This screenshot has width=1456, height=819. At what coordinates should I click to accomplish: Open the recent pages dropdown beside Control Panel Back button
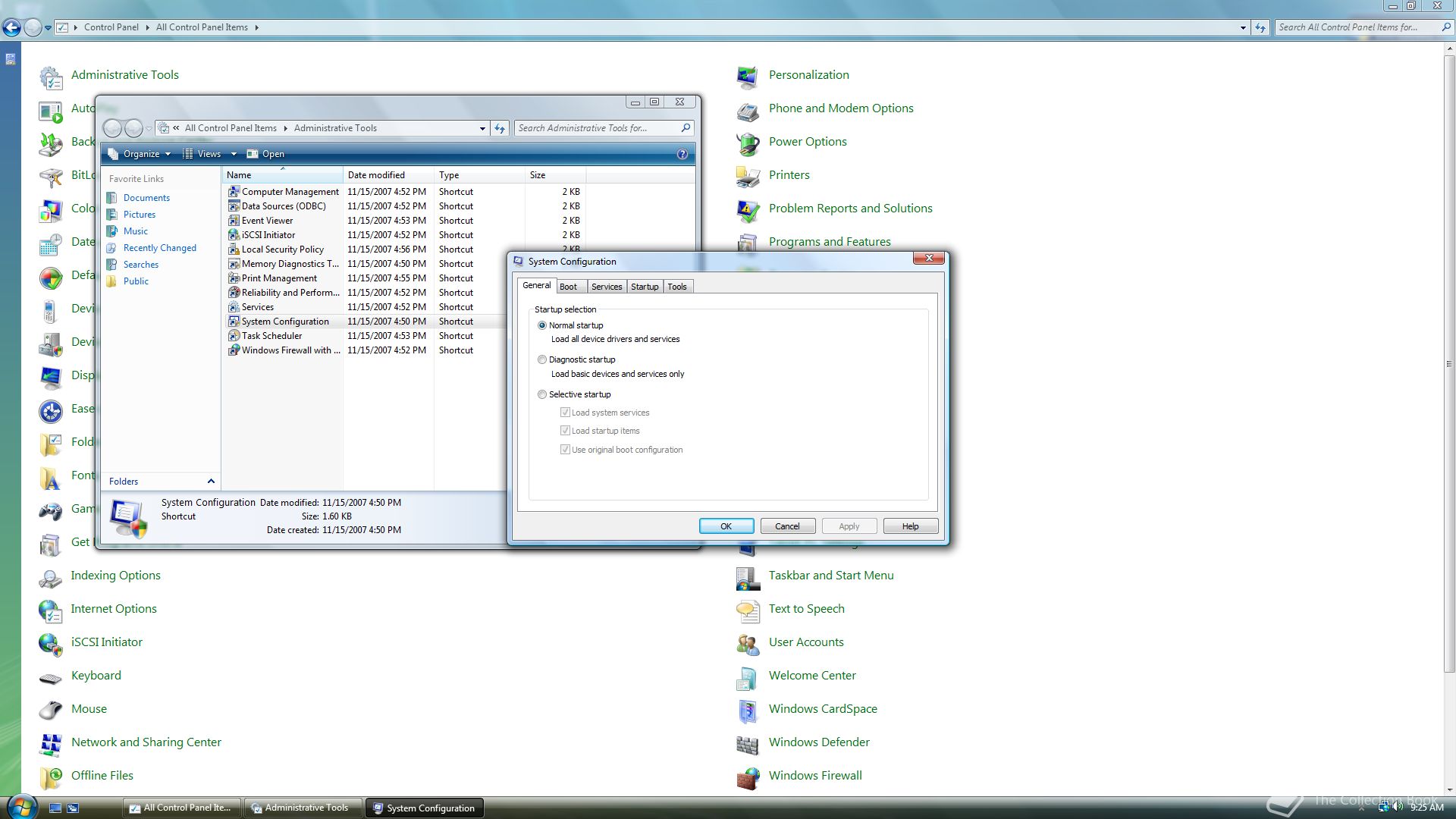point(48,28)
